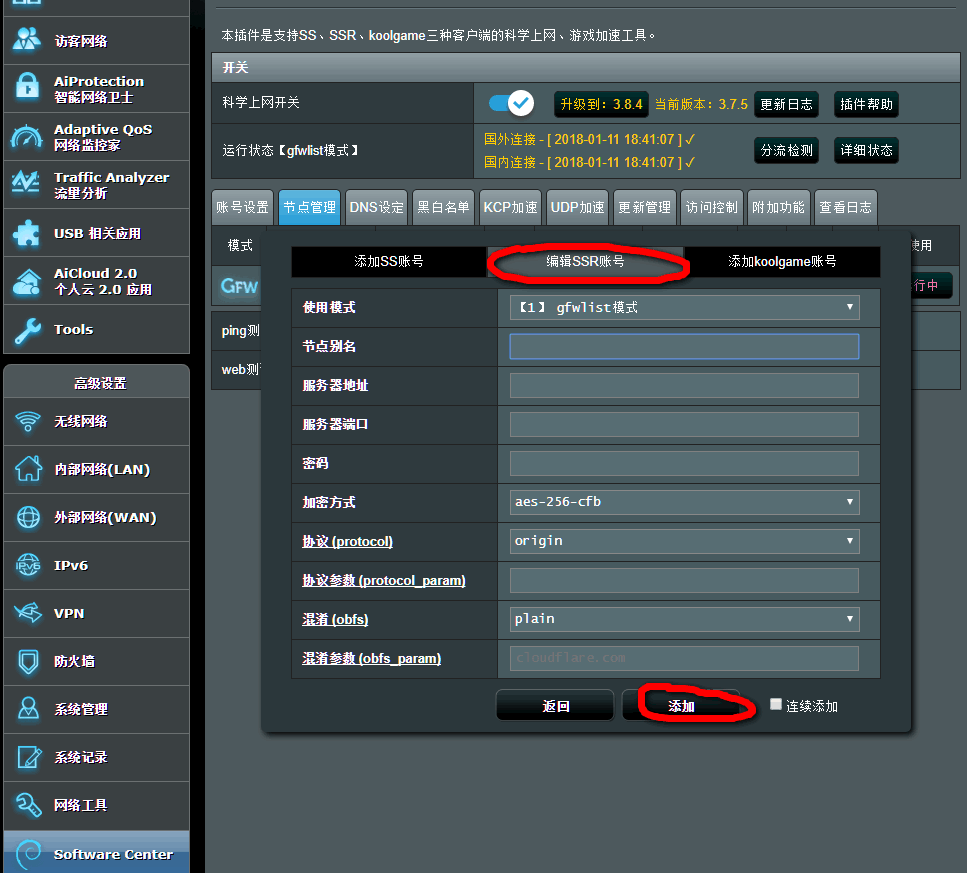The image size is (967, 873).
Task: Open the 加密方式 aes-256-cfb dropdown
Action: click(x=684, y=502)
